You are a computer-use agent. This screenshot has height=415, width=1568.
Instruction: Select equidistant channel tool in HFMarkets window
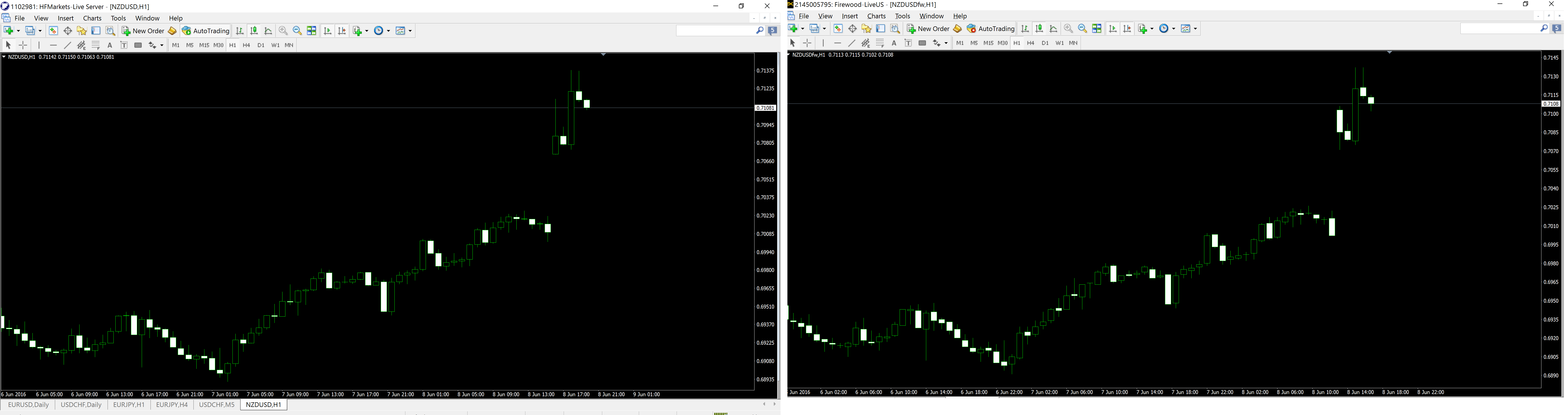click(81, 45)
